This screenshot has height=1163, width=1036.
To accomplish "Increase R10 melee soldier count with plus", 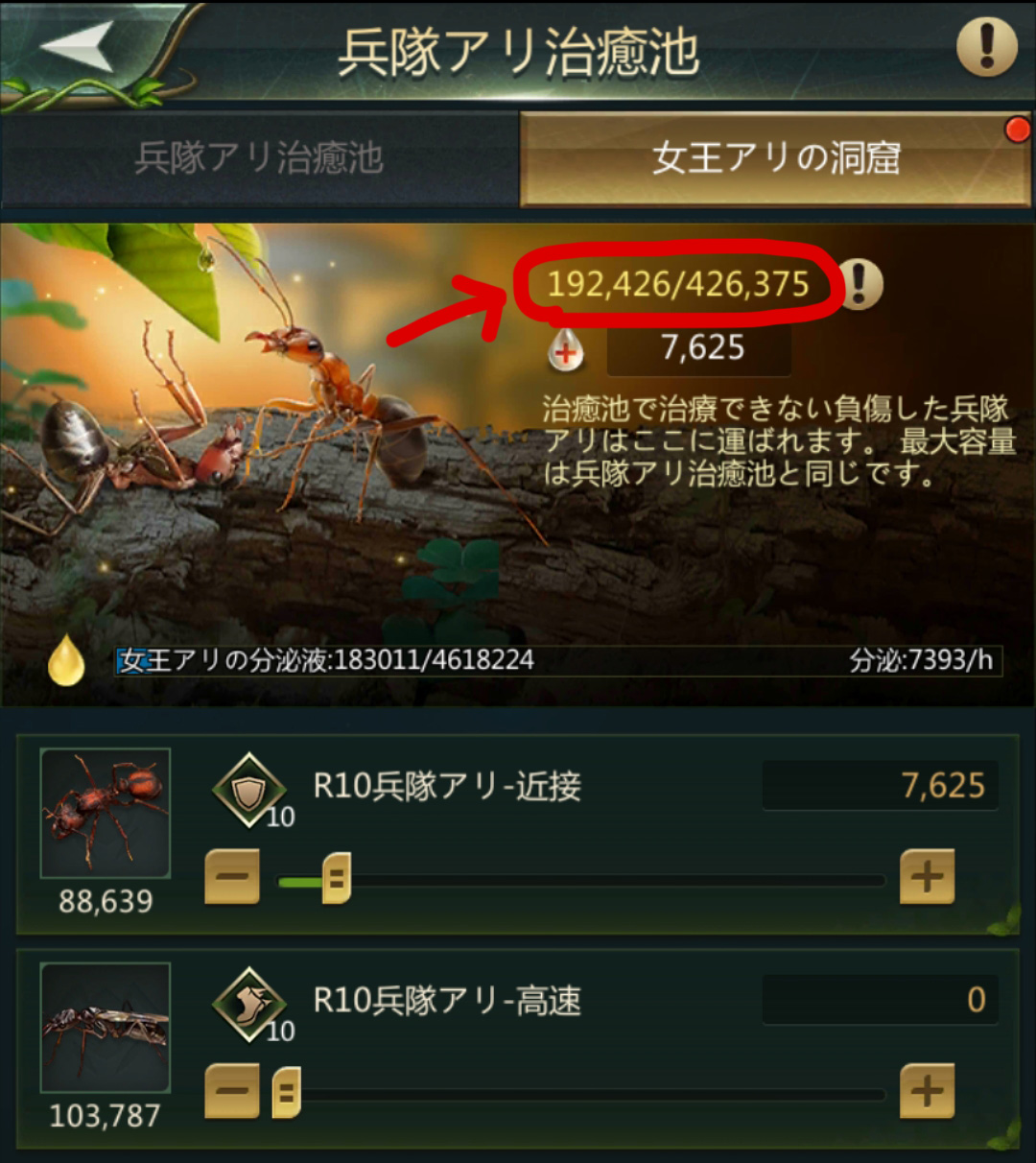I will (x=927, y=876).
